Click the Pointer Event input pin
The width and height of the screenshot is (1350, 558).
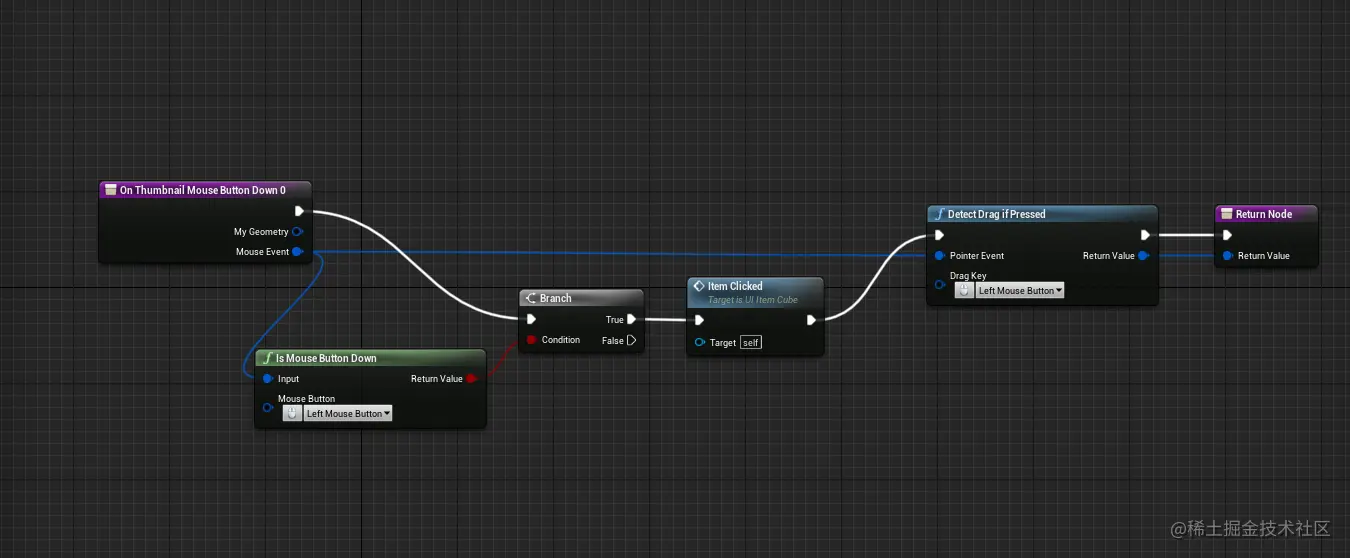coord(939,256)
